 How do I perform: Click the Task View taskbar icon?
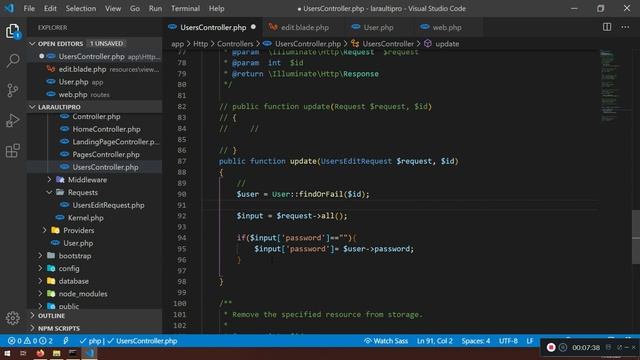pos(23,353)
